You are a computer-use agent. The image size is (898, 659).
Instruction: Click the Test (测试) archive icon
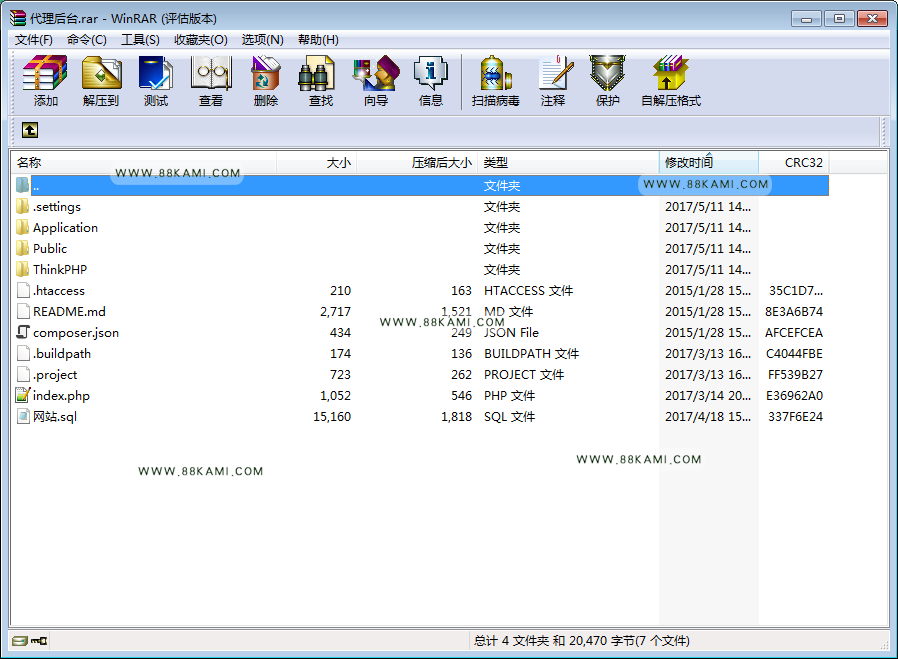point(156,73)
